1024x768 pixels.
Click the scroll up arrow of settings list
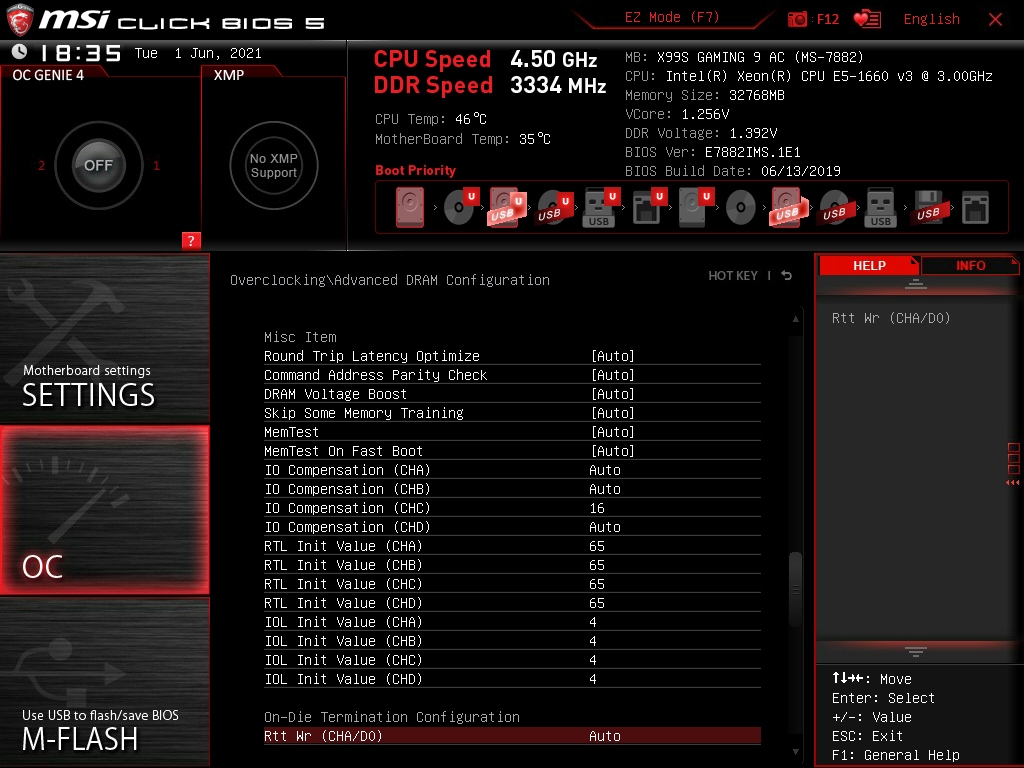[x=795, y=319]
